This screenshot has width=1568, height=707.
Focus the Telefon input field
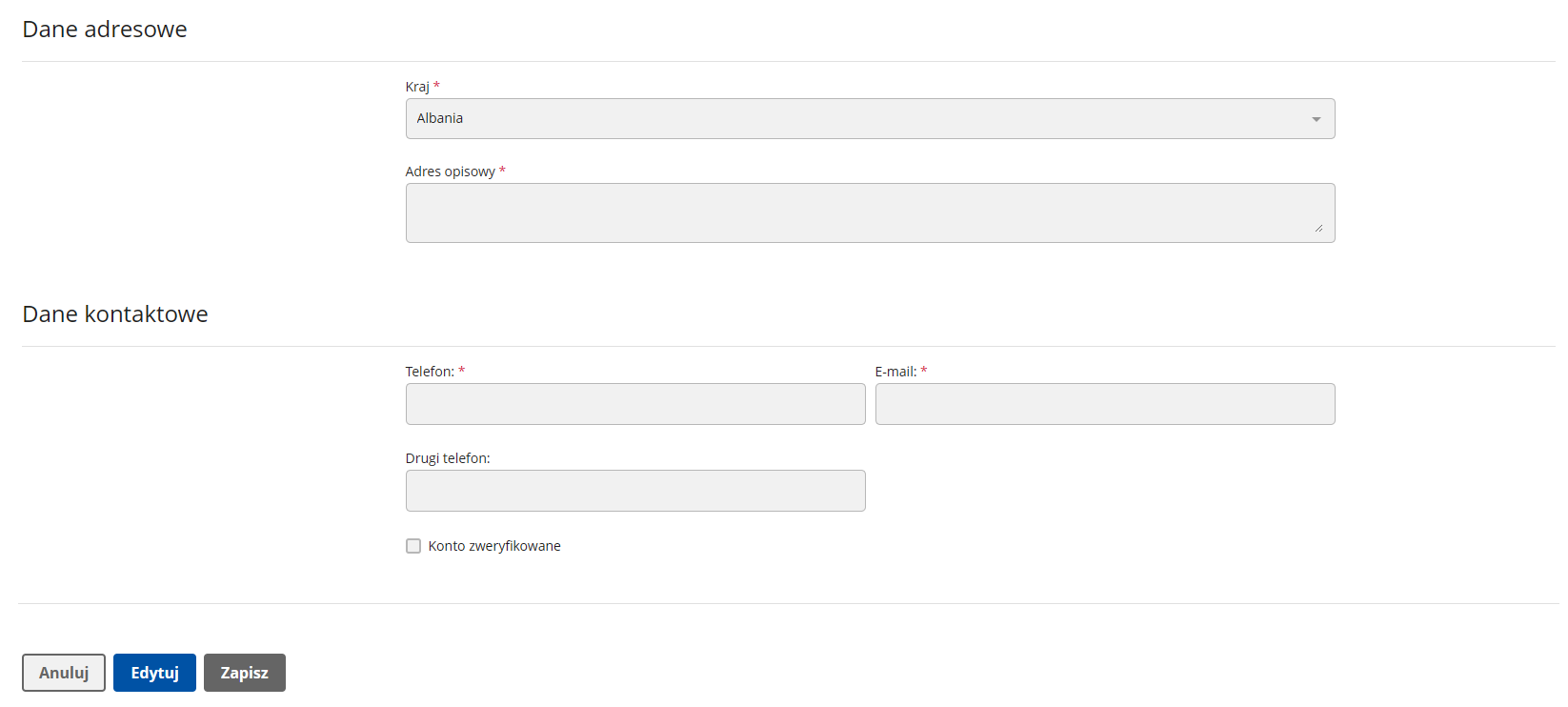[635, 404]
